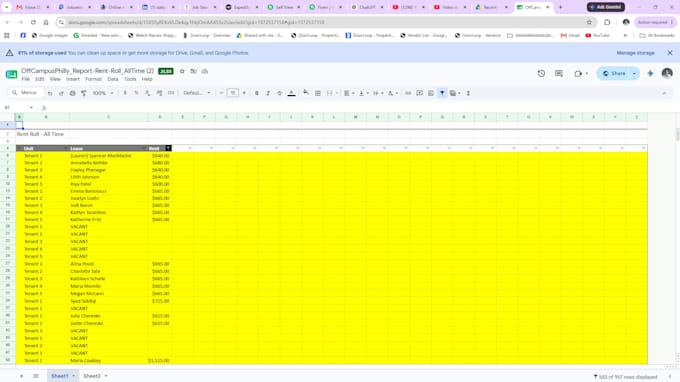Open the Share options dropdown arrow
Viewport: 680px width, 382px height.
point(634,74)
